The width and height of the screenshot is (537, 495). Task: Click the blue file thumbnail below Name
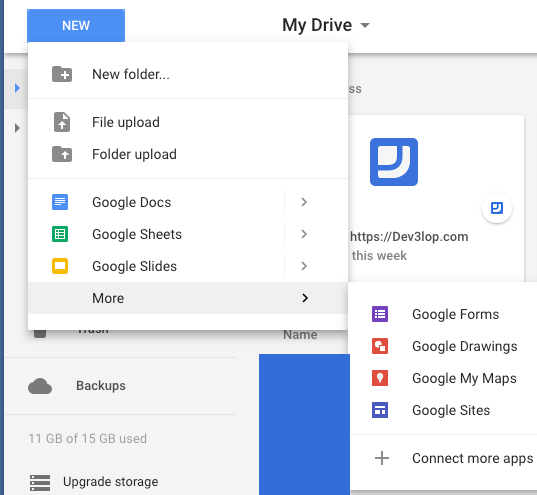[x=304, y=424]
